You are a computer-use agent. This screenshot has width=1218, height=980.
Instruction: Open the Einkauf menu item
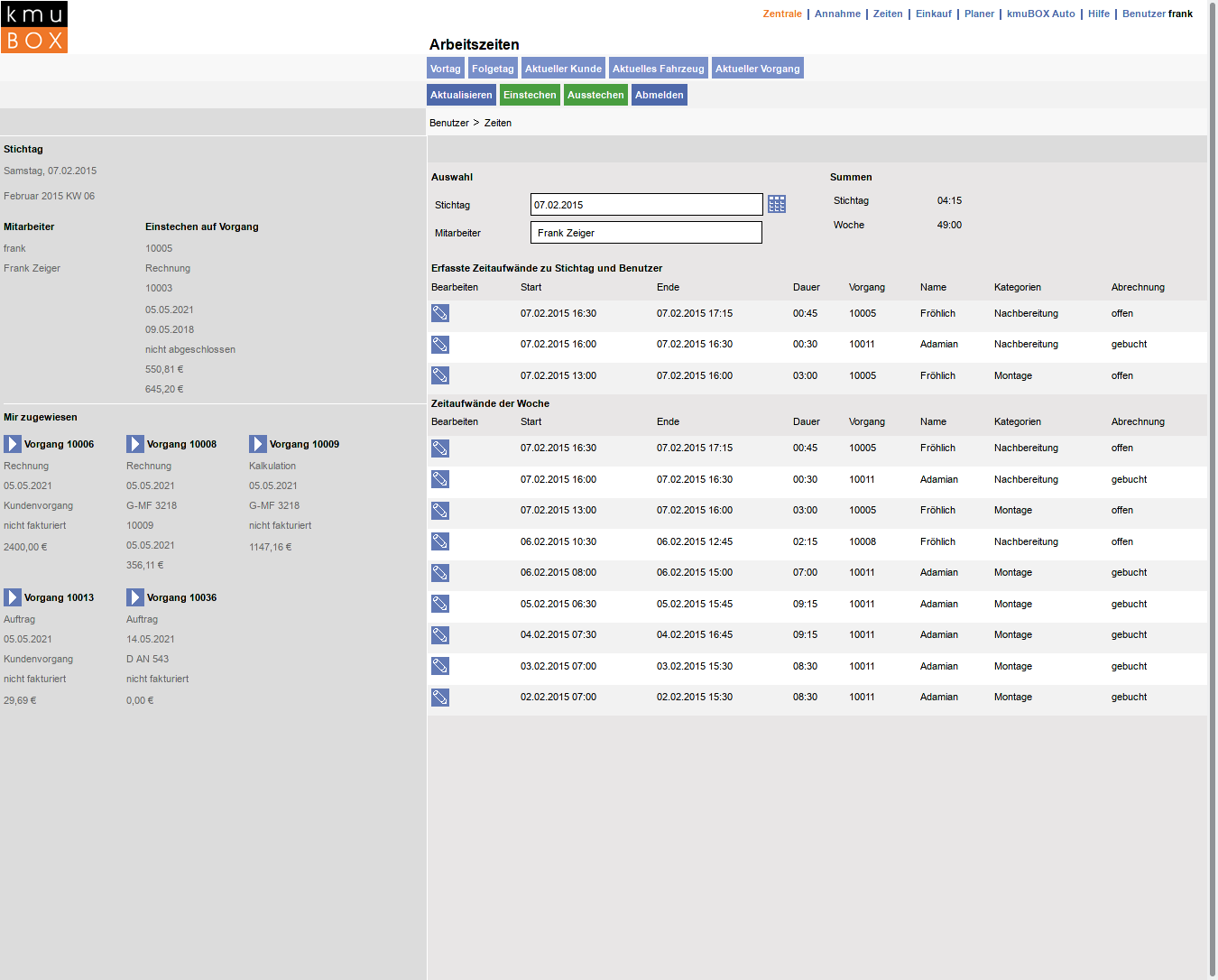coord(933,14)
